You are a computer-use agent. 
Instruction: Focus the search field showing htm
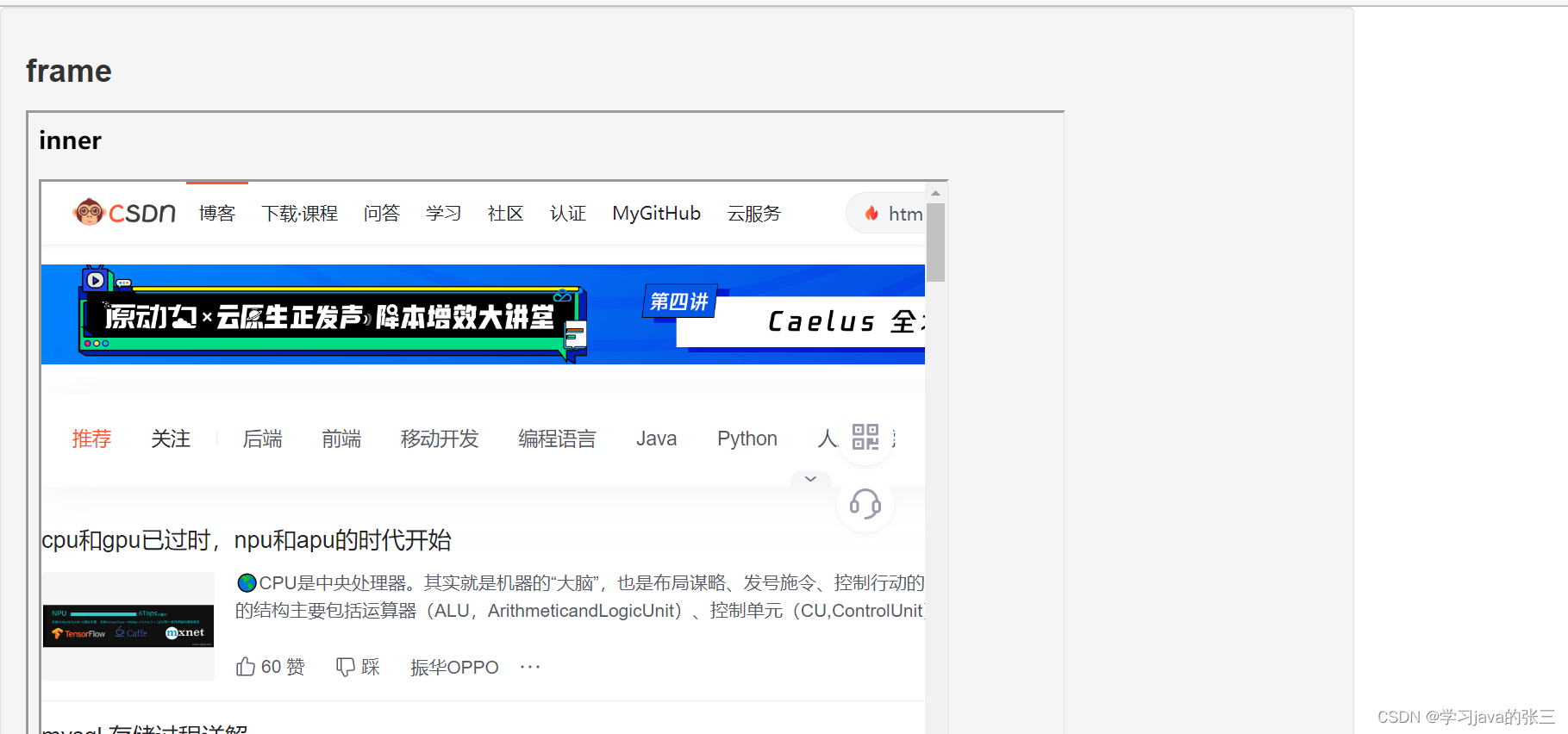(885, 214)
